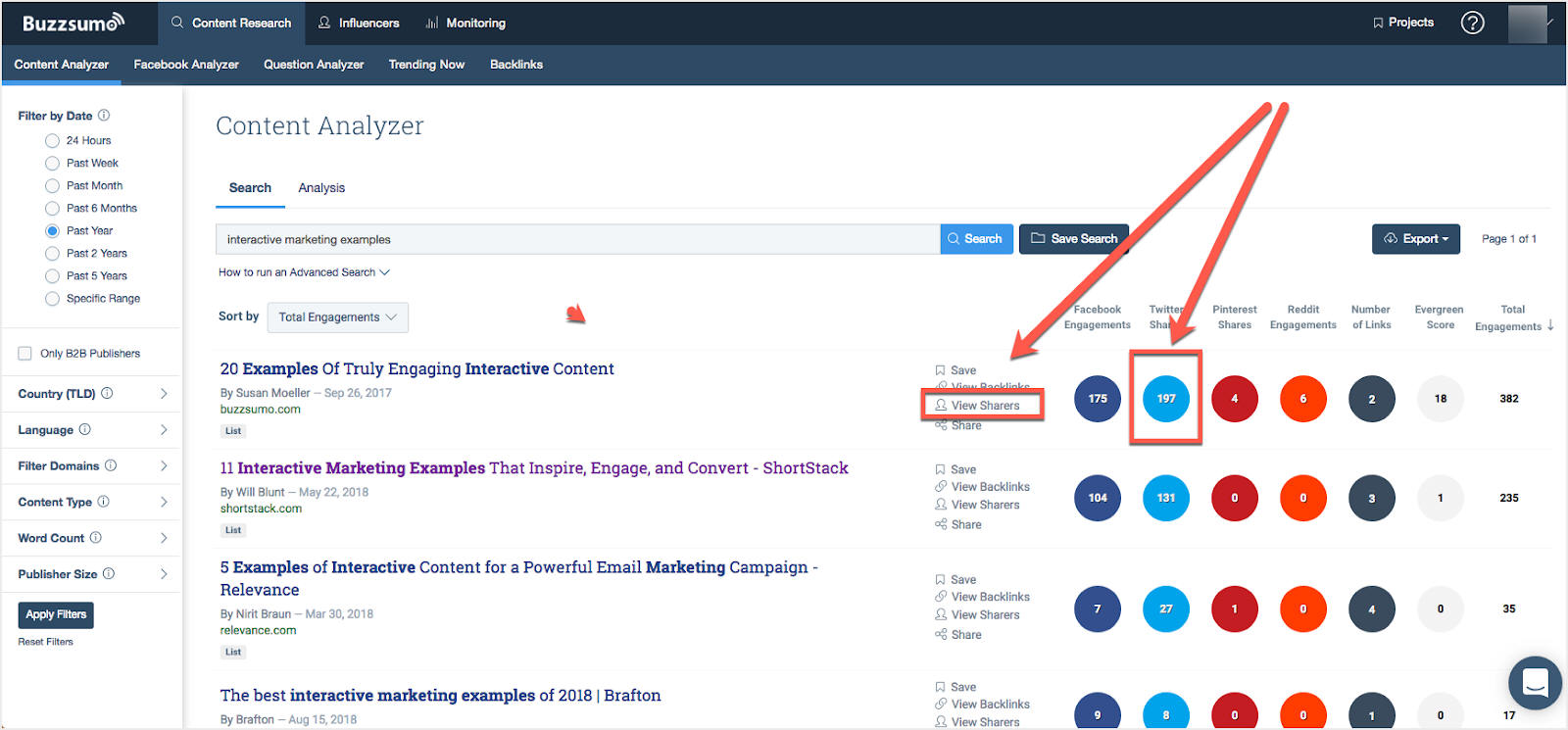Enable Only B2B Publishers checkbox
The image size is (1568, 730).
pyautogui.click(x=25, y=353)
